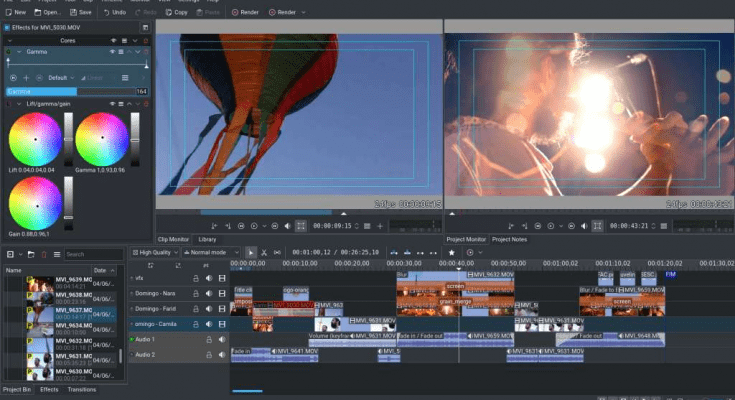
Task: Click the first Render button
Action: pos(245,13)
